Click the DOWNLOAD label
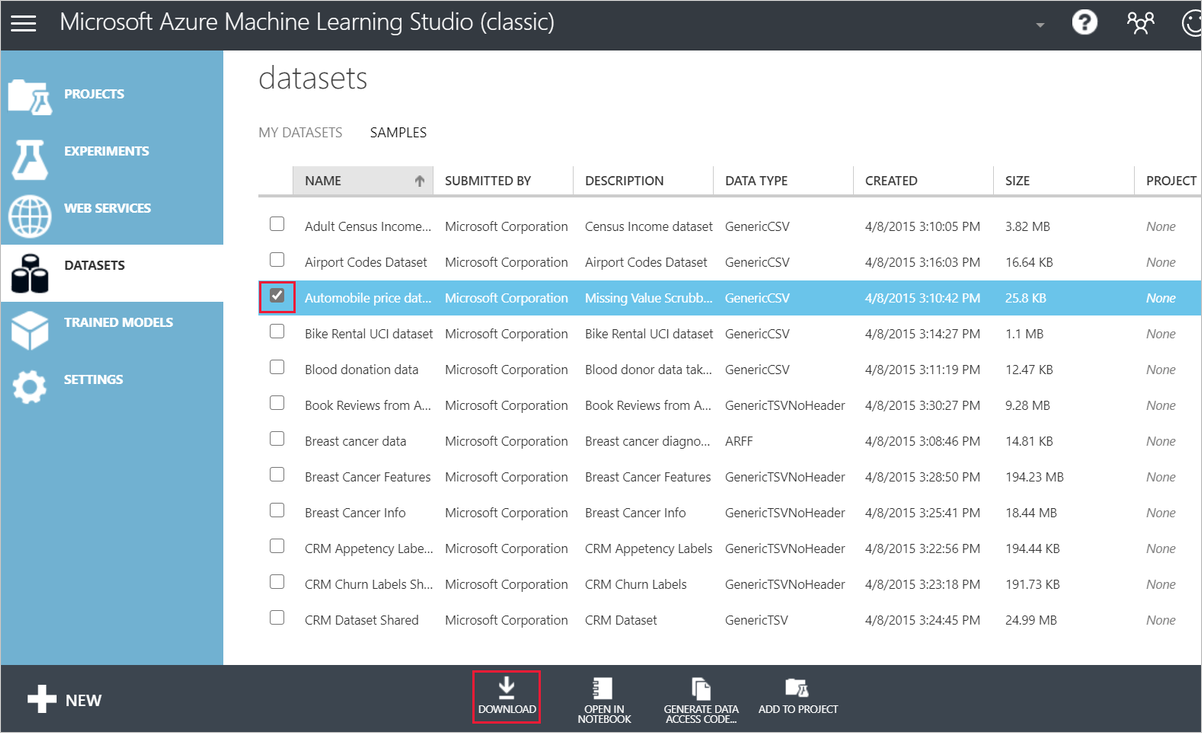 pos(507,709)
